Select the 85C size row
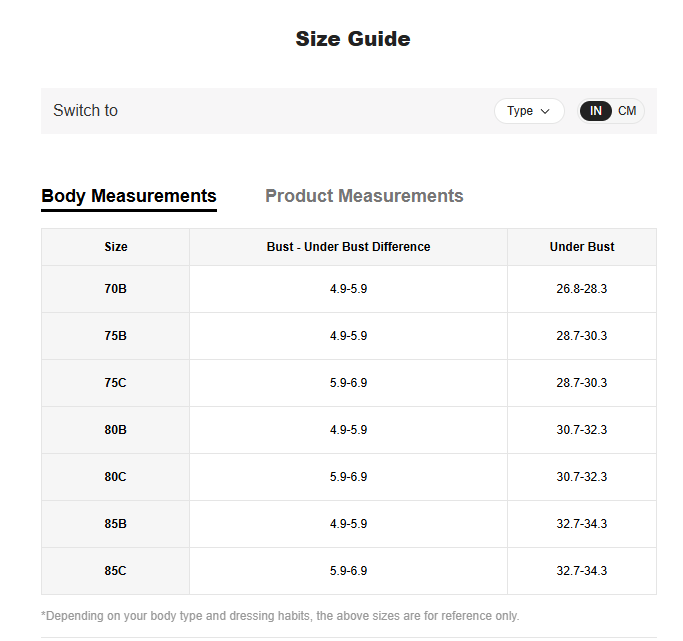The height and width of the screenshot is (641, 683). click(348, 571)
